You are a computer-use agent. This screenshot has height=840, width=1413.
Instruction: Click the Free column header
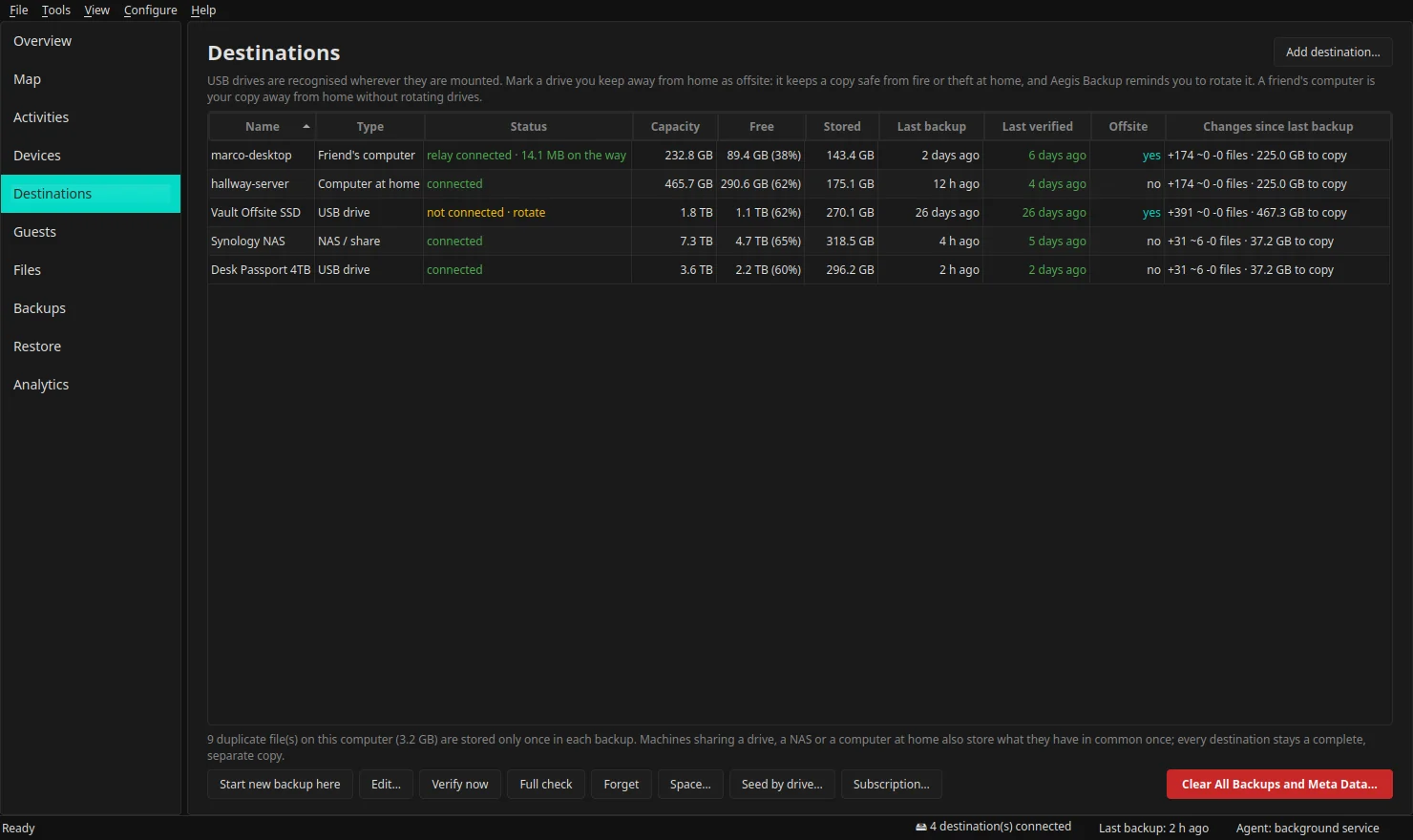[762, 126]
